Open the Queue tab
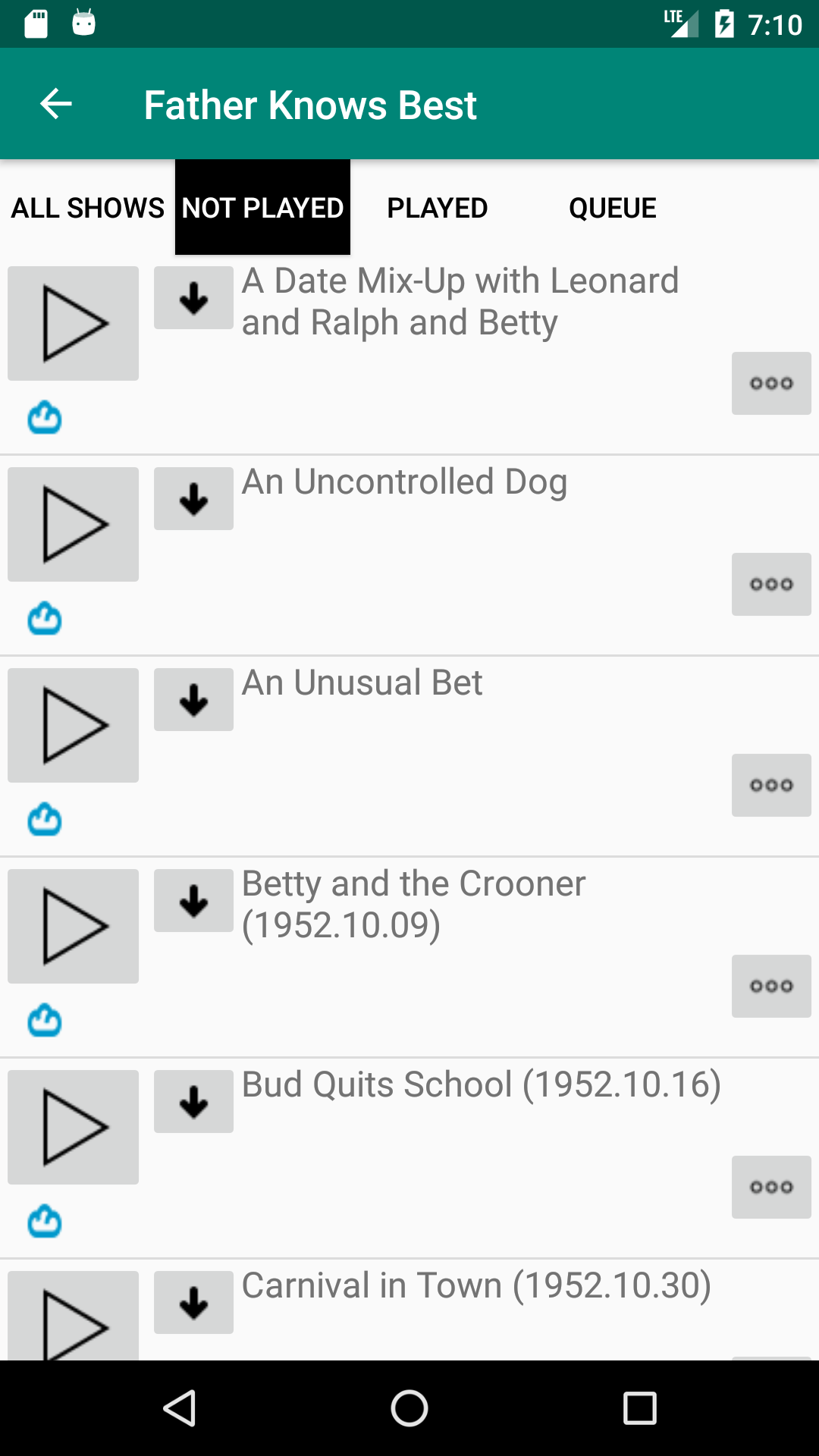This screenshot has height=1456, width=819. click(x=612, y=208)
